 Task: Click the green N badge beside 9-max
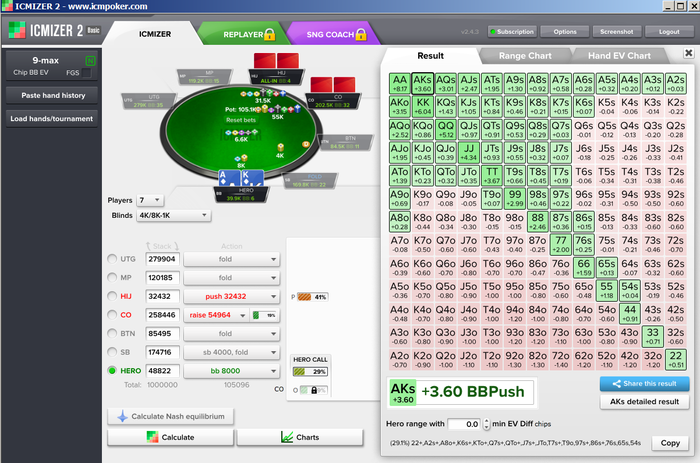(x=90, y=60)
